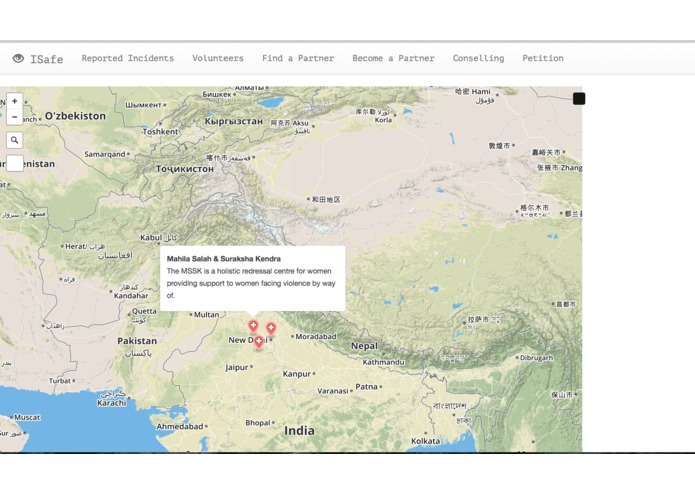Open Find a Partner menu item
The height and width of the screenshot is (494, 695).
[x=298, y=58]
